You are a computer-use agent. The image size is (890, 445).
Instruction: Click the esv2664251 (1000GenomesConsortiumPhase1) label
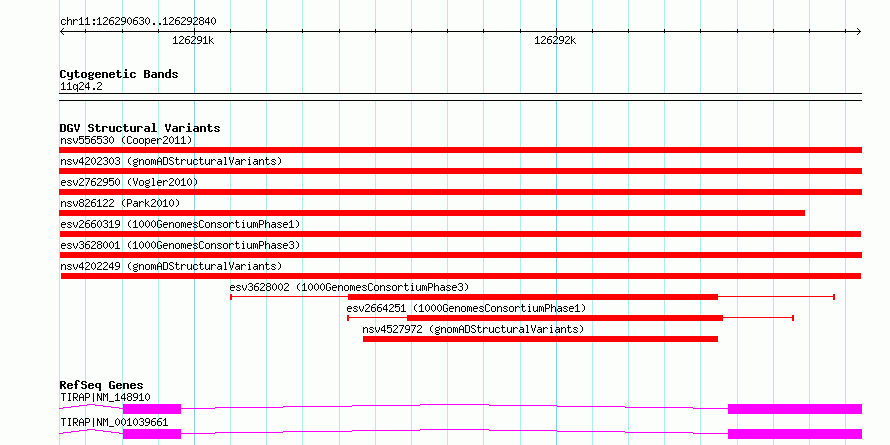pyautogui.click(x=466, y=308)
